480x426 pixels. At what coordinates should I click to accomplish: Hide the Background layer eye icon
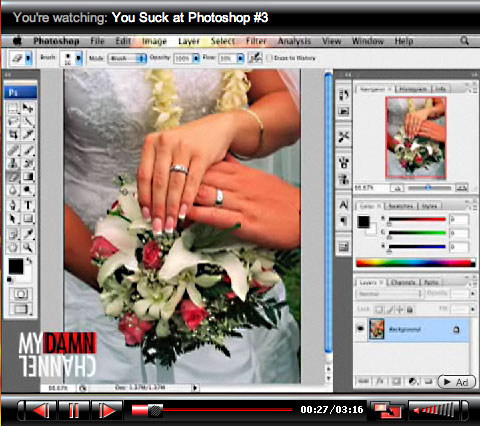coord(360,329)
